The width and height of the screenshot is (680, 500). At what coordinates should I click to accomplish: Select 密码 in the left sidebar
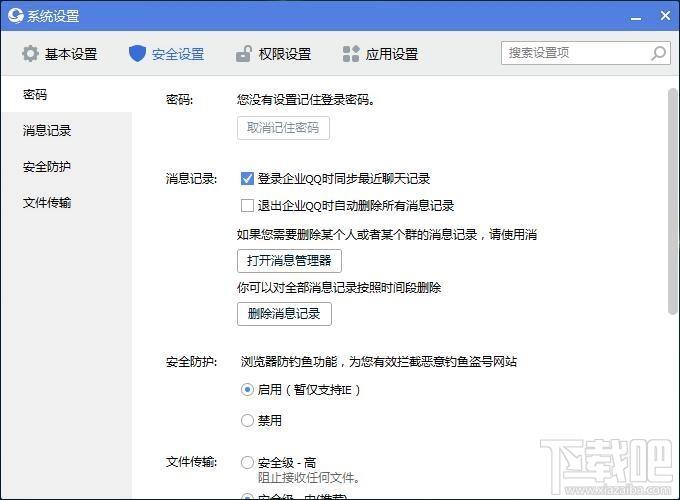66,95
